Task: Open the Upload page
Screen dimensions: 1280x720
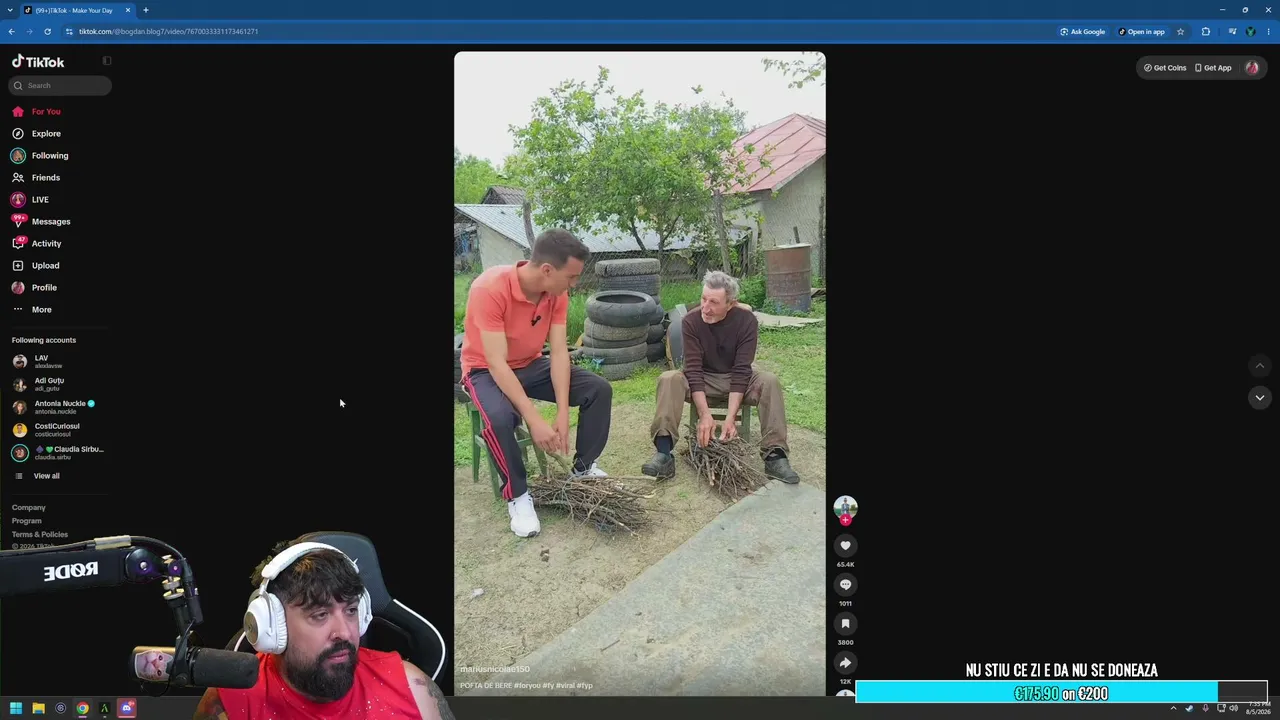Action: [x=45, y=266]
